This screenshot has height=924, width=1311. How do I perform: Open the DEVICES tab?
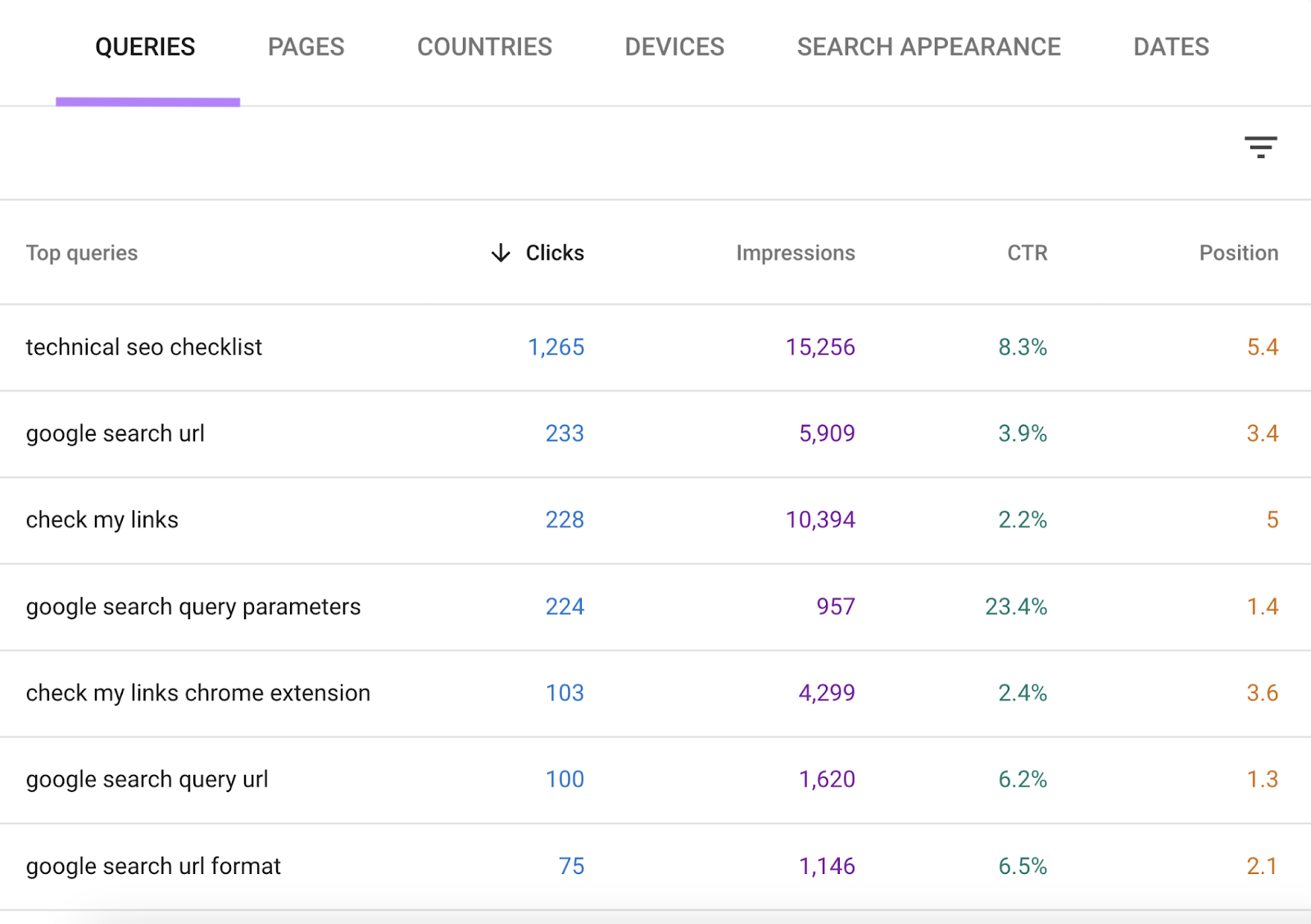pos(674,47)
